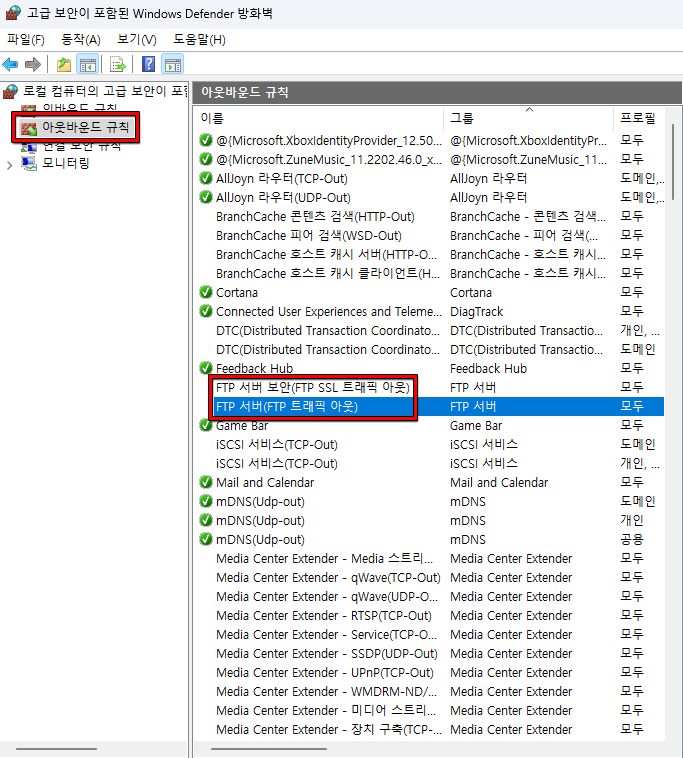The image size is (683, 758).
Task: Select Connected User Experiences and Telemetry rule
Action: 329,311
